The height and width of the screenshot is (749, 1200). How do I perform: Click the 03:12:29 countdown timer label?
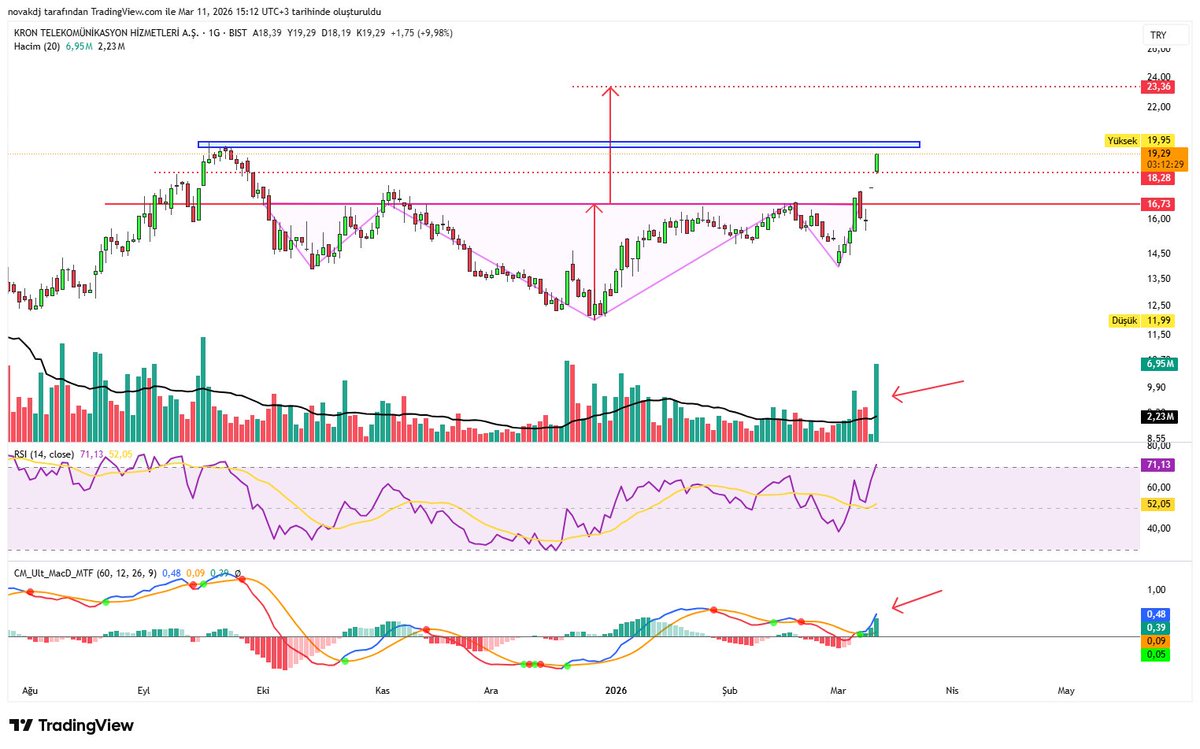(1165, 164)
